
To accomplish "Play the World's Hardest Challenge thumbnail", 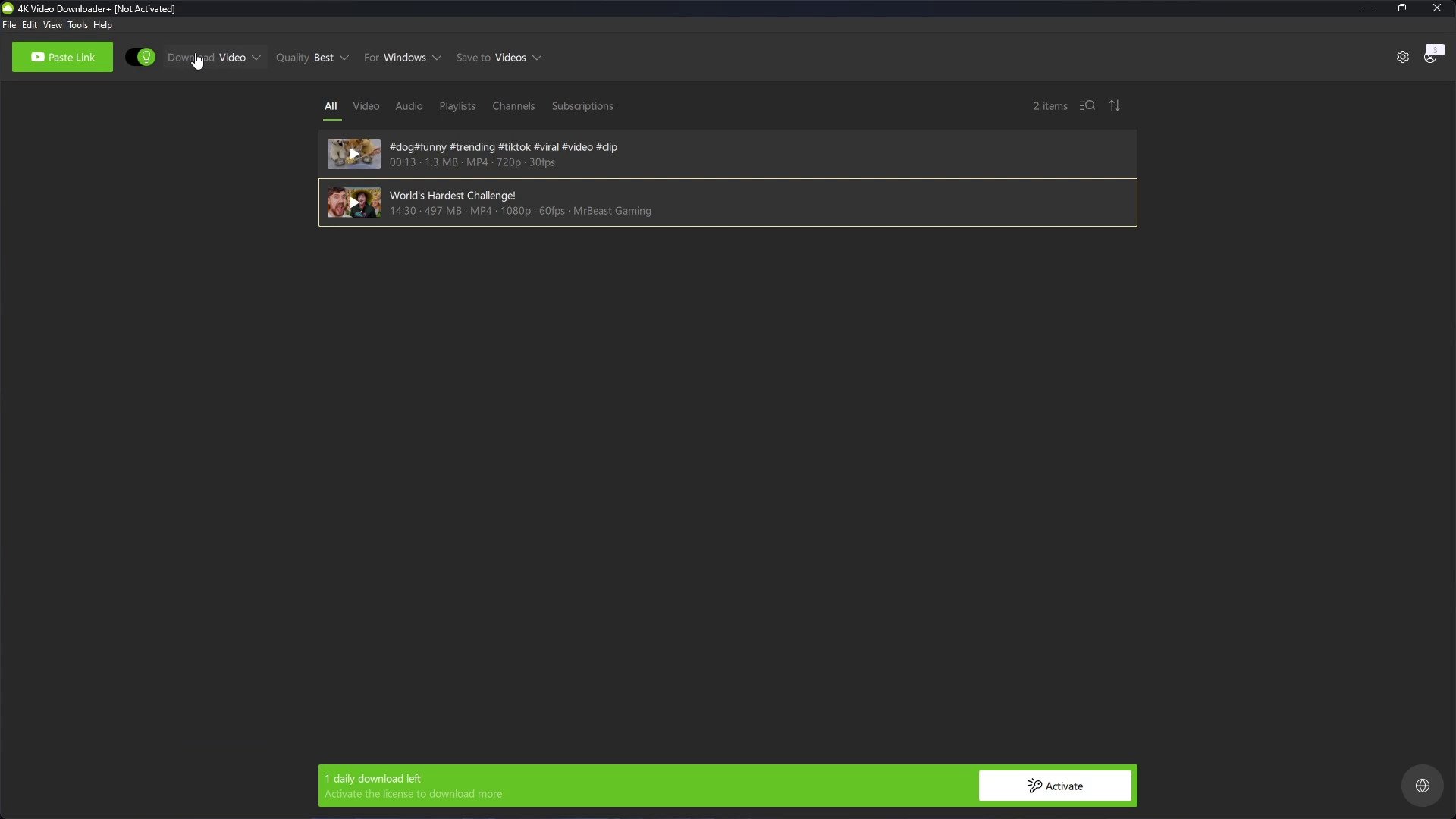I will point(354,202).
